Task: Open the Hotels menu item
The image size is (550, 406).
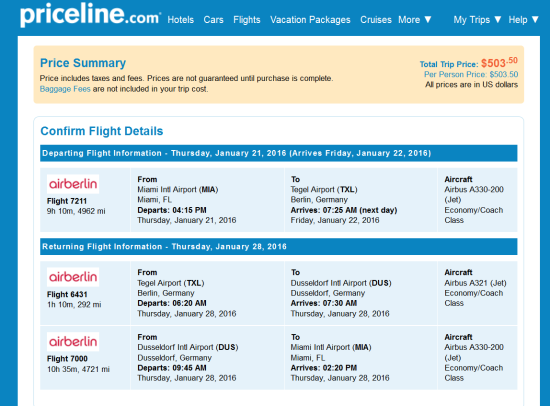Action: [x=181, y=20]
